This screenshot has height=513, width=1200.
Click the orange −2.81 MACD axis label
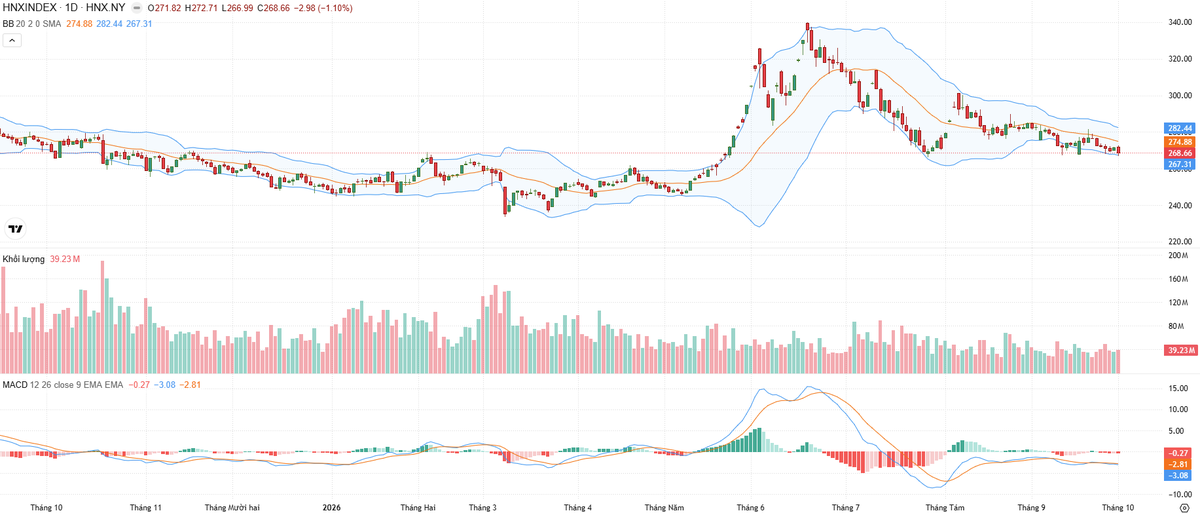tap(1177, 464)
